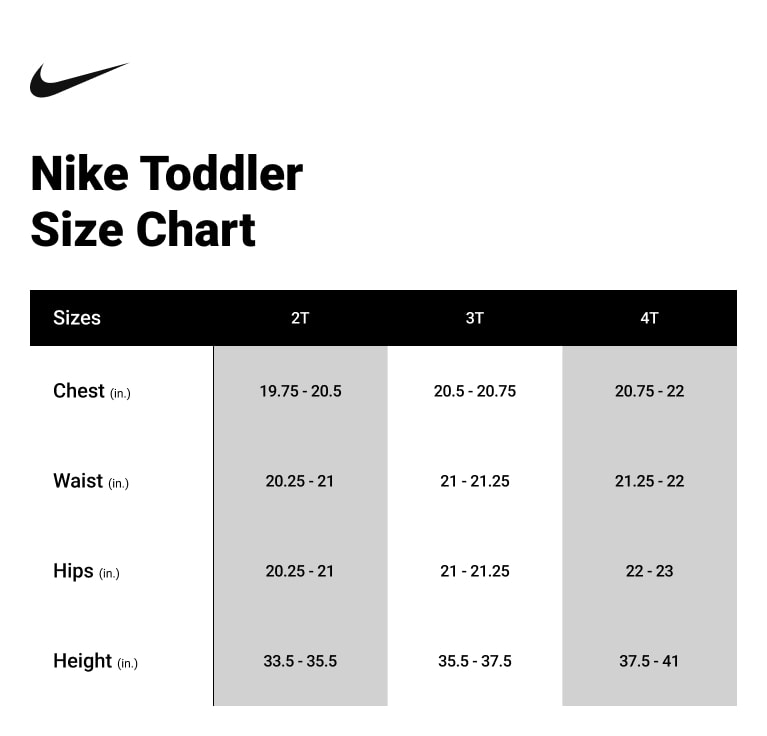Click 2T chest value 19.75 - 20.5

coord(300,391)
